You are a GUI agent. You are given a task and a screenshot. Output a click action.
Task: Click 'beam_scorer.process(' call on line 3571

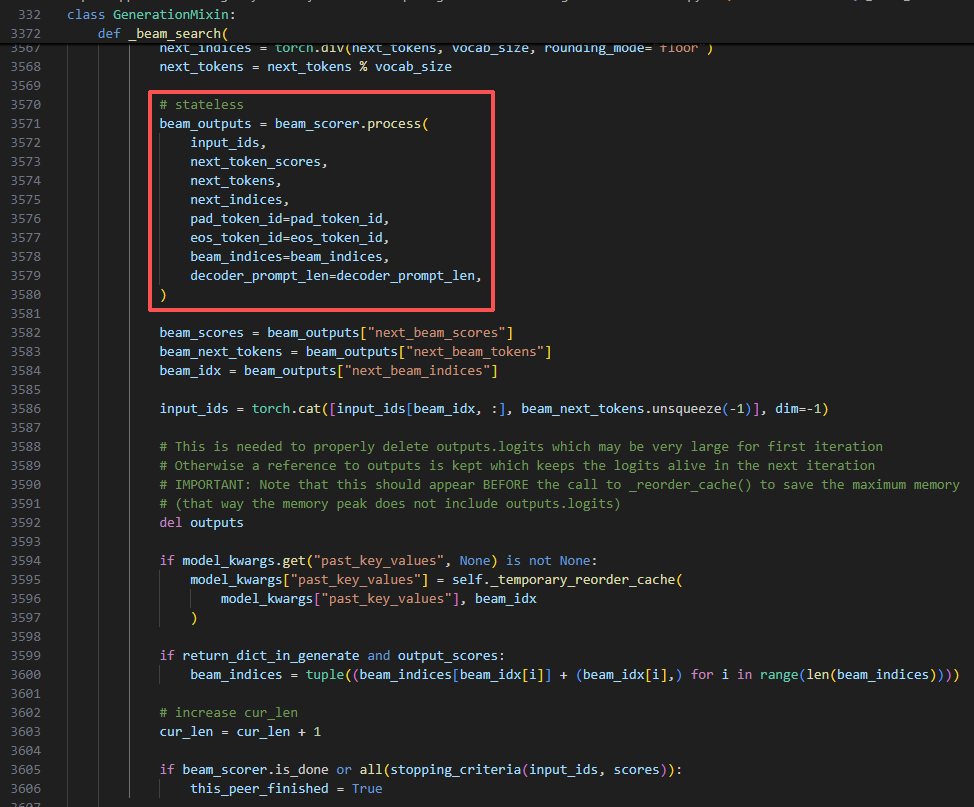coord(352,124)
